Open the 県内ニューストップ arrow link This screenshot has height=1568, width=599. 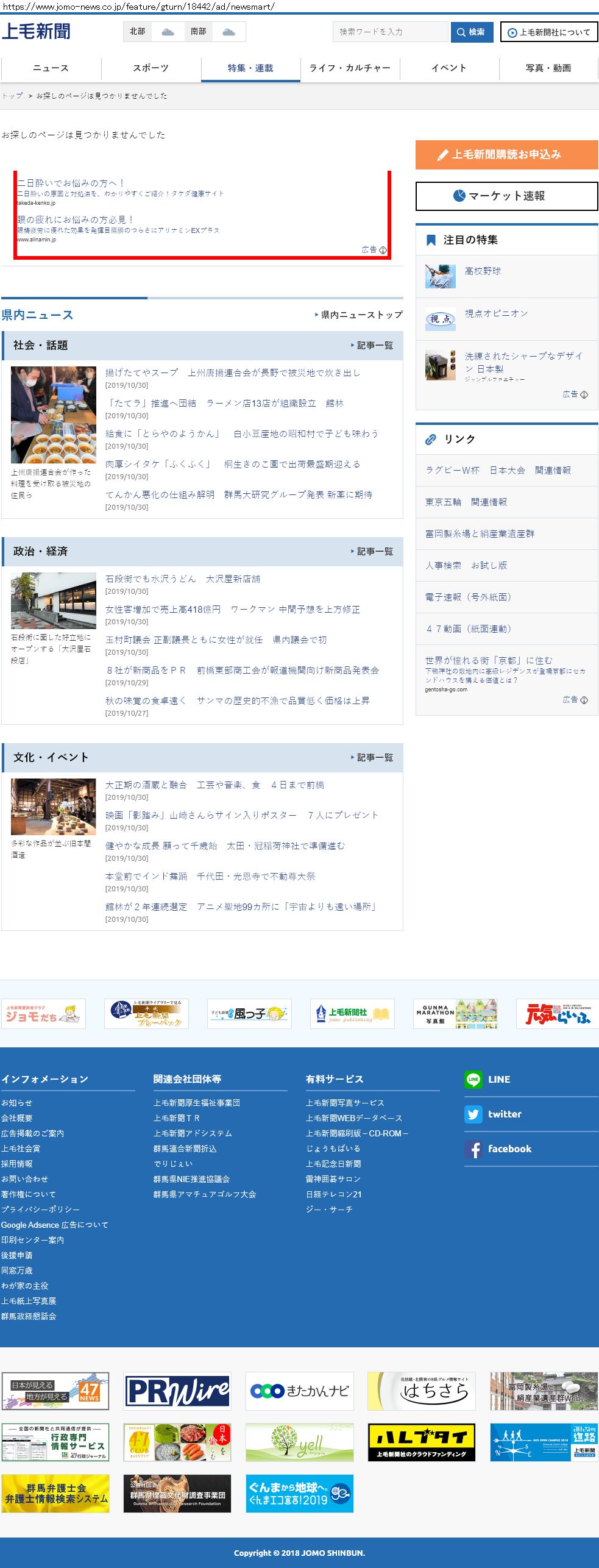359,315
